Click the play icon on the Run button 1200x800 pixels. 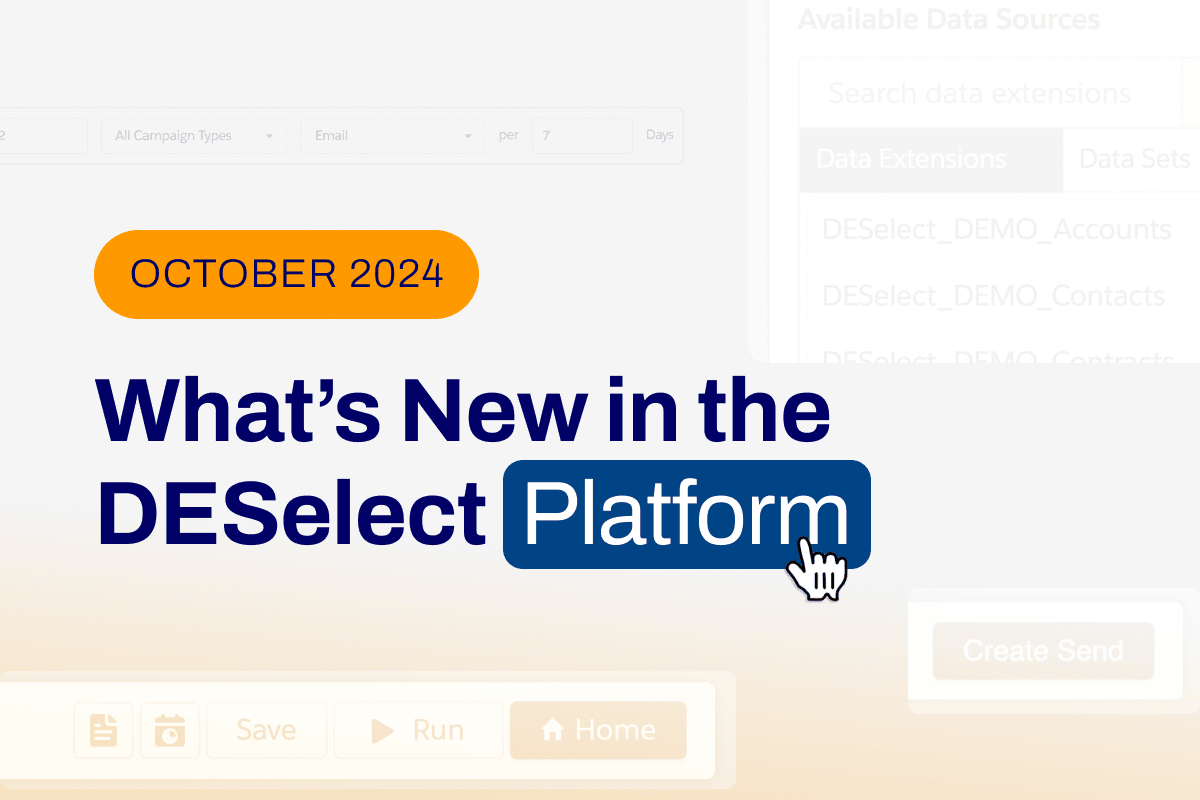tap(384, 730)
